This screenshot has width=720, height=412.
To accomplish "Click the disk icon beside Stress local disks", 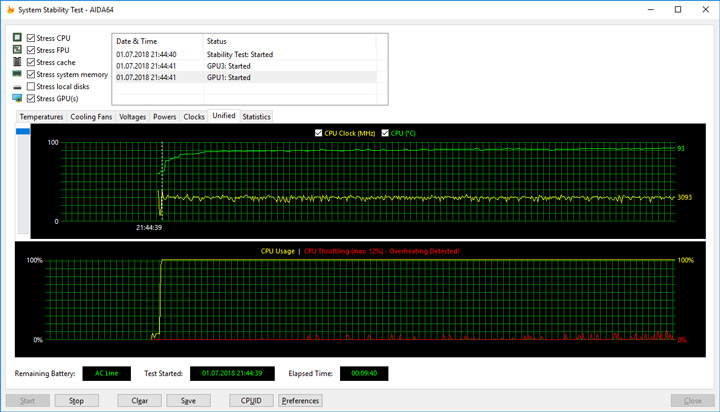I will point(17,87).
